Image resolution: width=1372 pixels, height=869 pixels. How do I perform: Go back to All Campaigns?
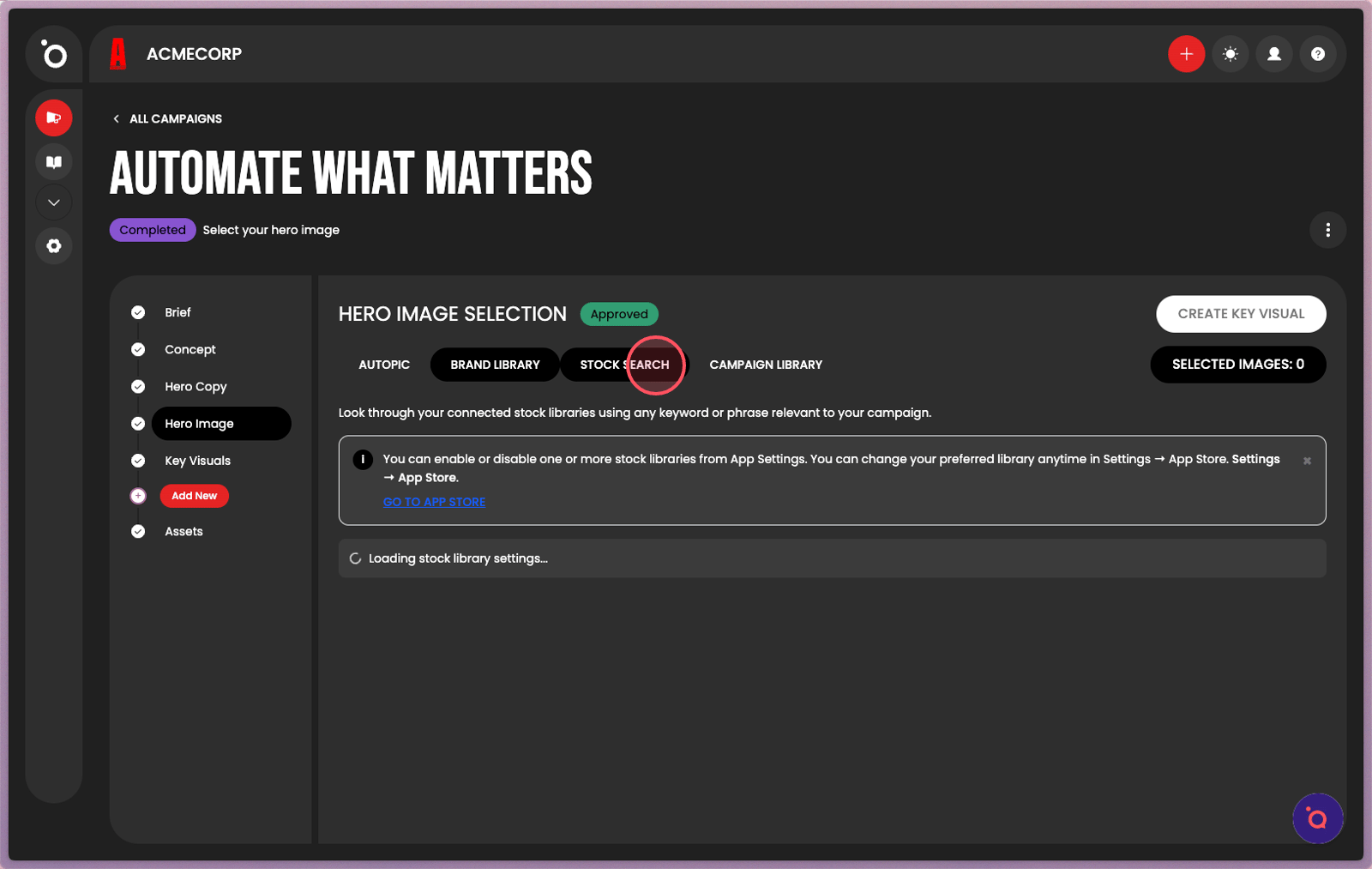[x=167, y=119]
